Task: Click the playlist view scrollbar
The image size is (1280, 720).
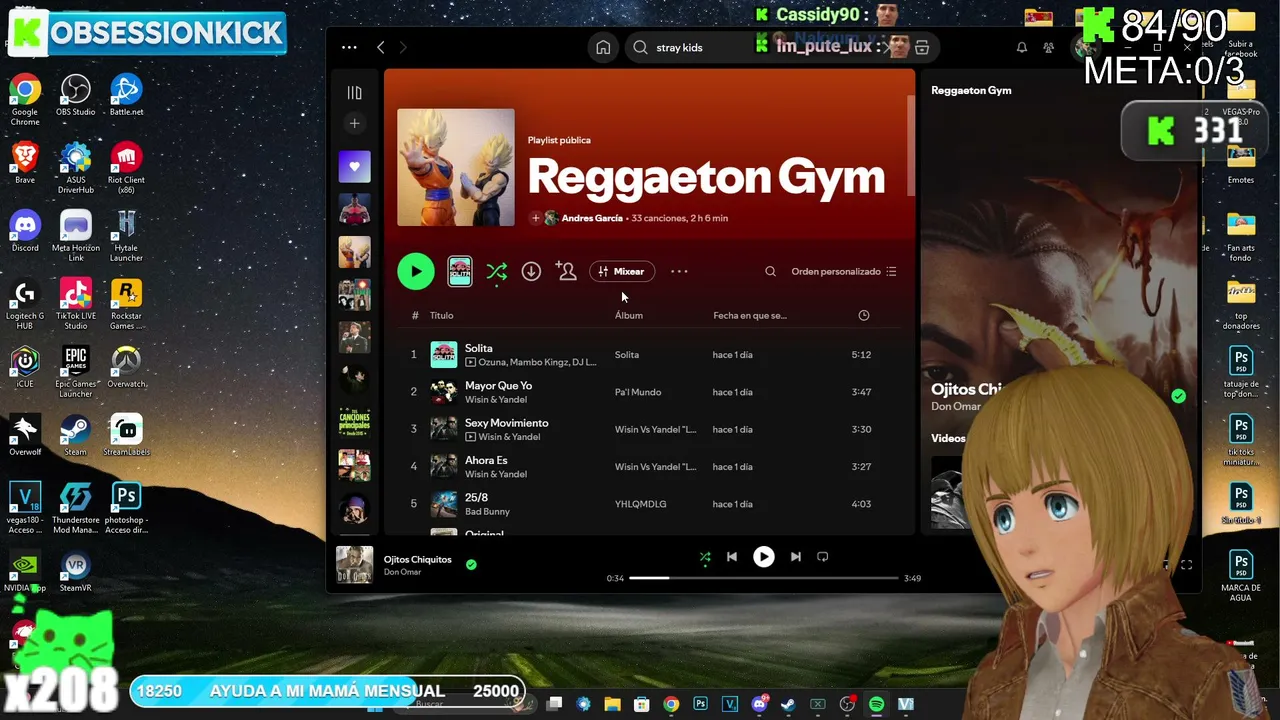Action: point(911,145)
